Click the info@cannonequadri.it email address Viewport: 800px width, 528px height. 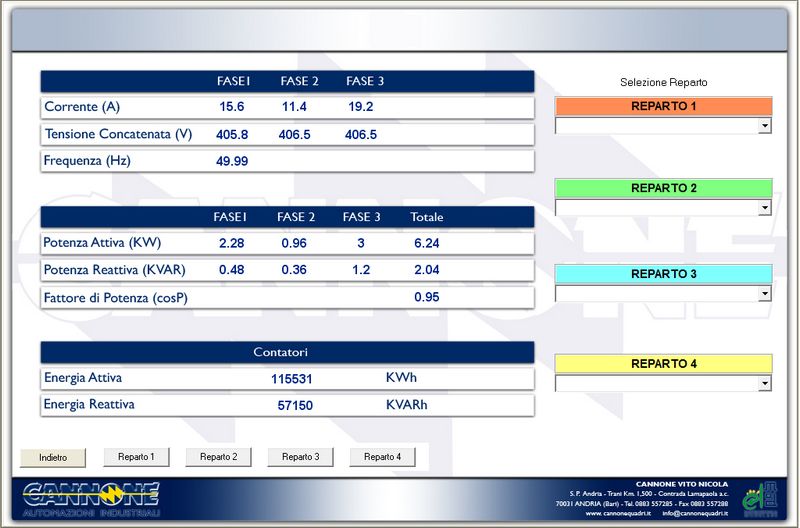coord(694,514)
